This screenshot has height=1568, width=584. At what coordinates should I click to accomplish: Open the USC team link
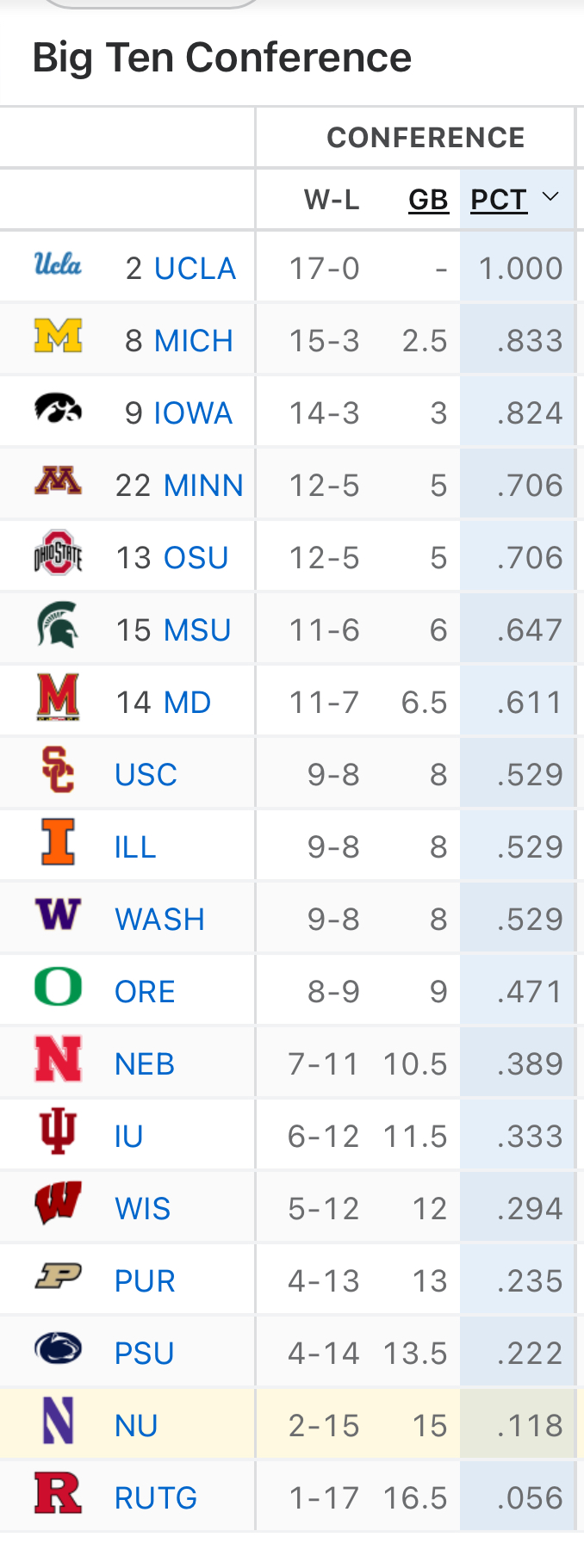[146, 775]
